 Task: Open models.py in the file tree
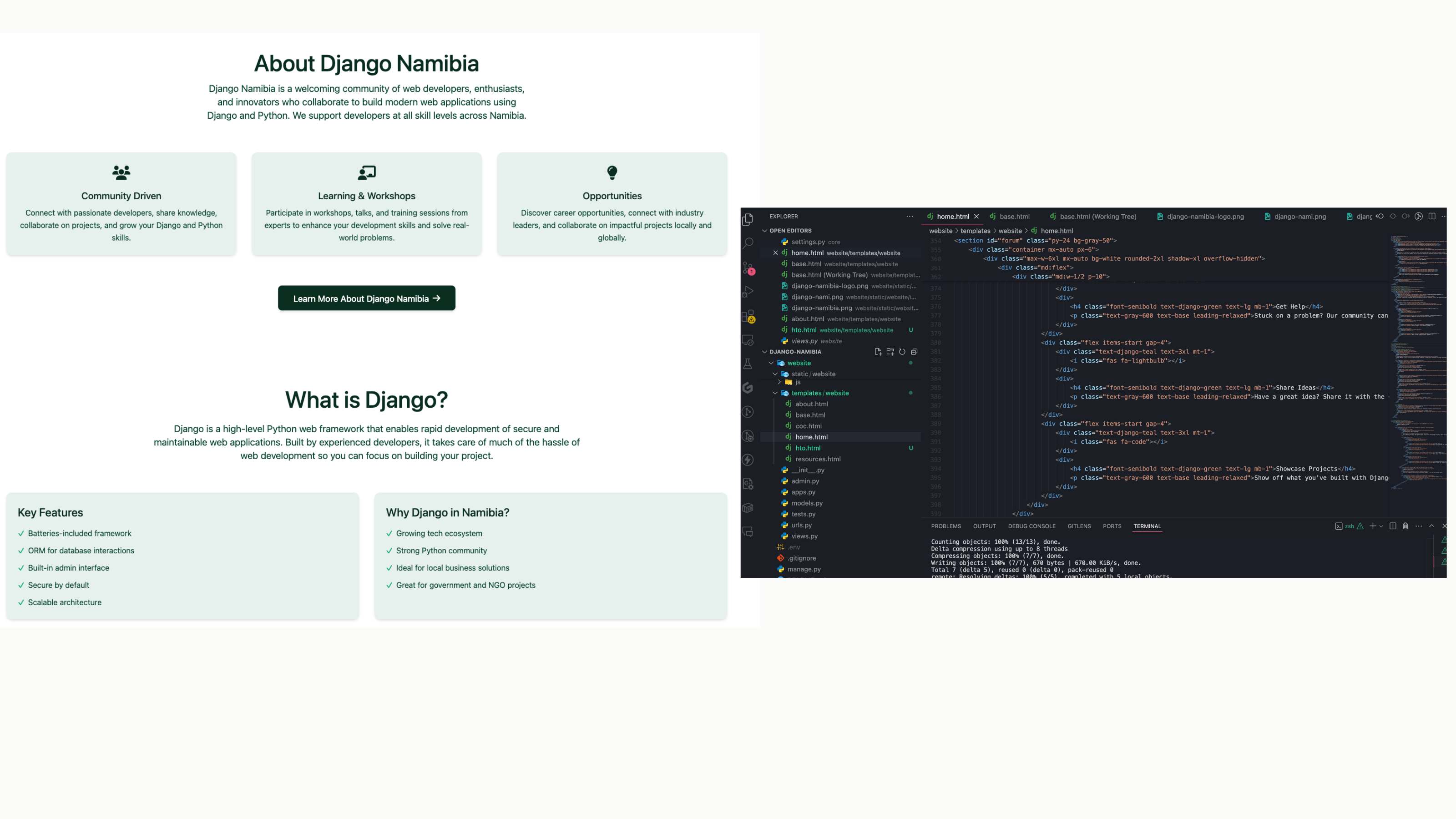tap(807, 503)
